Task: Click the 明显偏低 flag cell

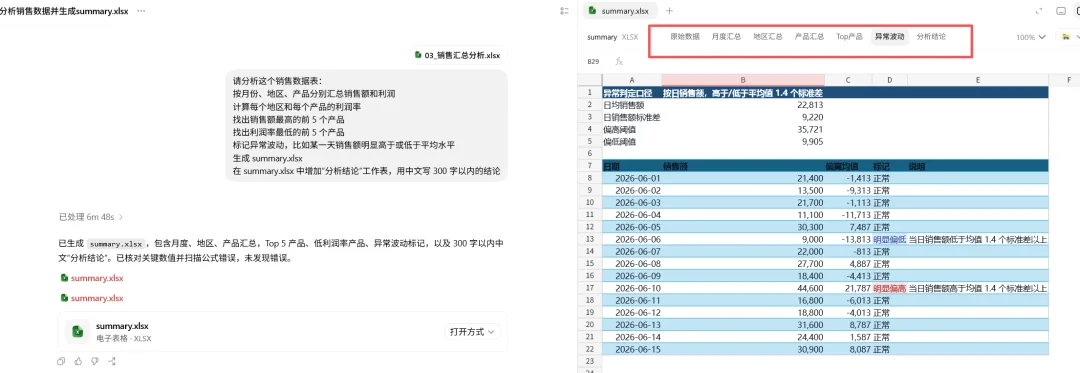Action: (x=889, y=239)
